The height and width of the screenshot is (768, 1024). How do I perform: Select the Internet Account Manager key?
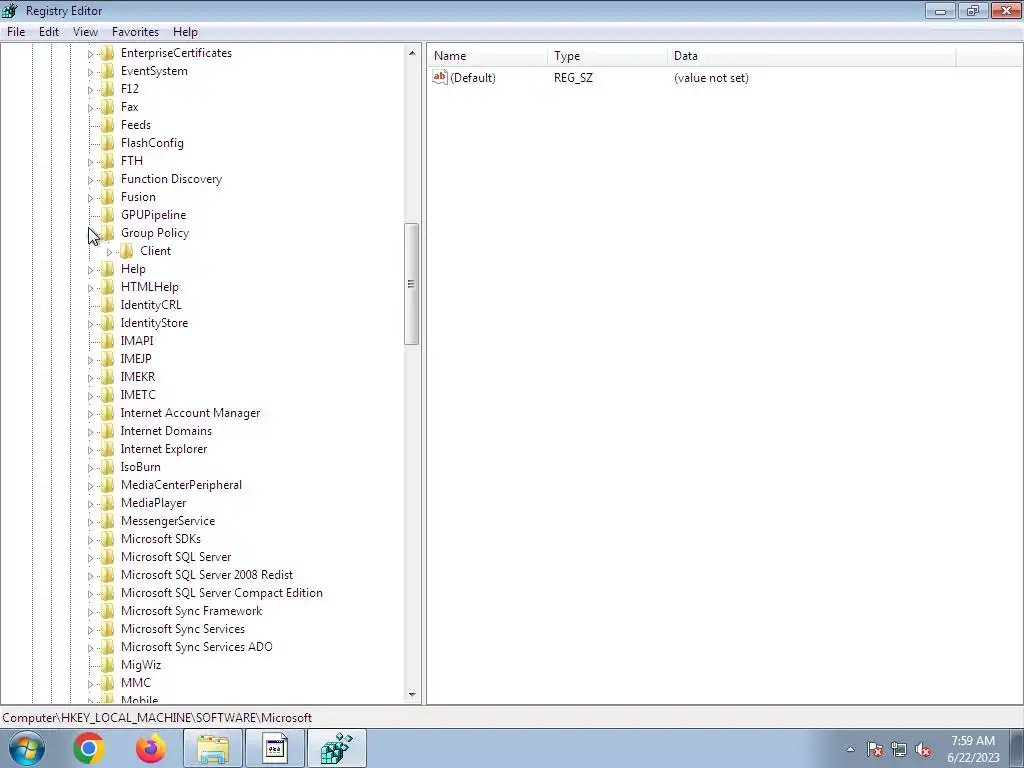click(x=190, y=413)
